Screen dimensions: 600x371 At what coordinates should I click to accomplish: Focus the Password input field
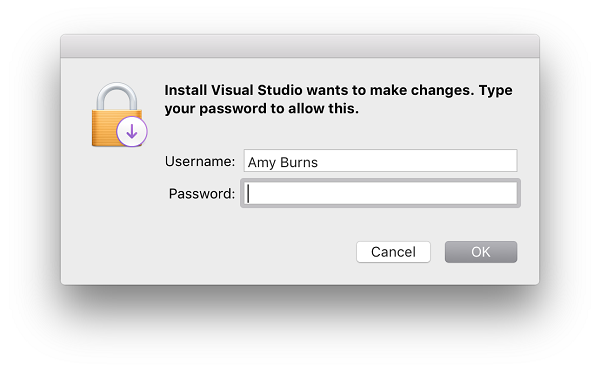(380, 193)
